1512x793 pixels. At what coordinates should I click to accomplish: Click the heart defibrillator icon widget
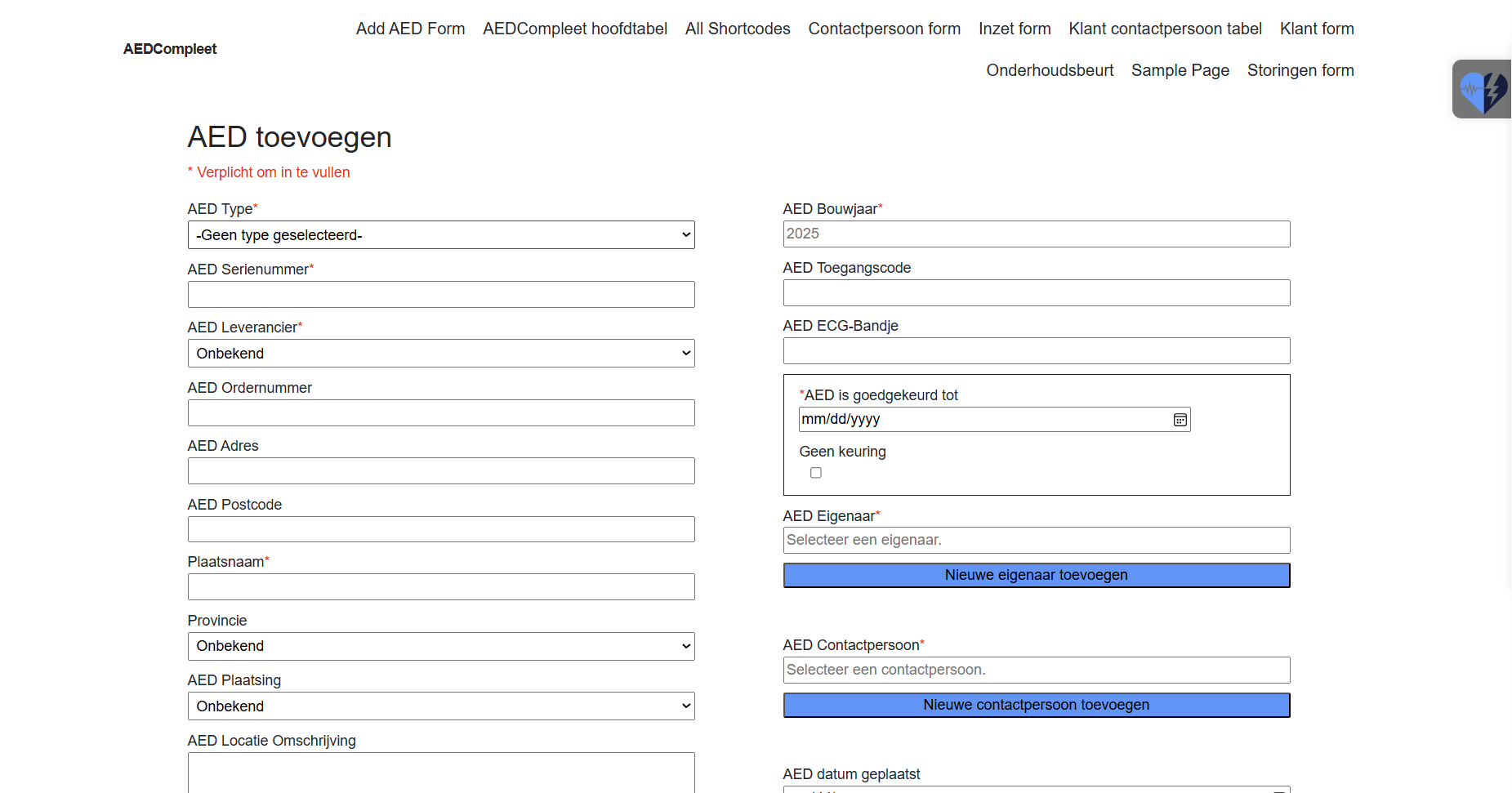coord(1483,90)
